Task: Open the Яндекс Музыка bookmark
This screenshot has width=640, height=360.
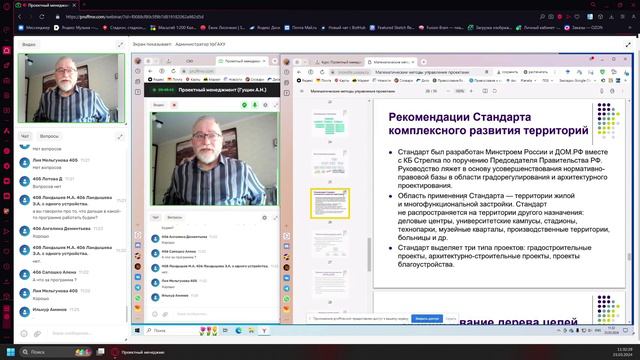Action: pyautogui.click(x=76, y=28)
